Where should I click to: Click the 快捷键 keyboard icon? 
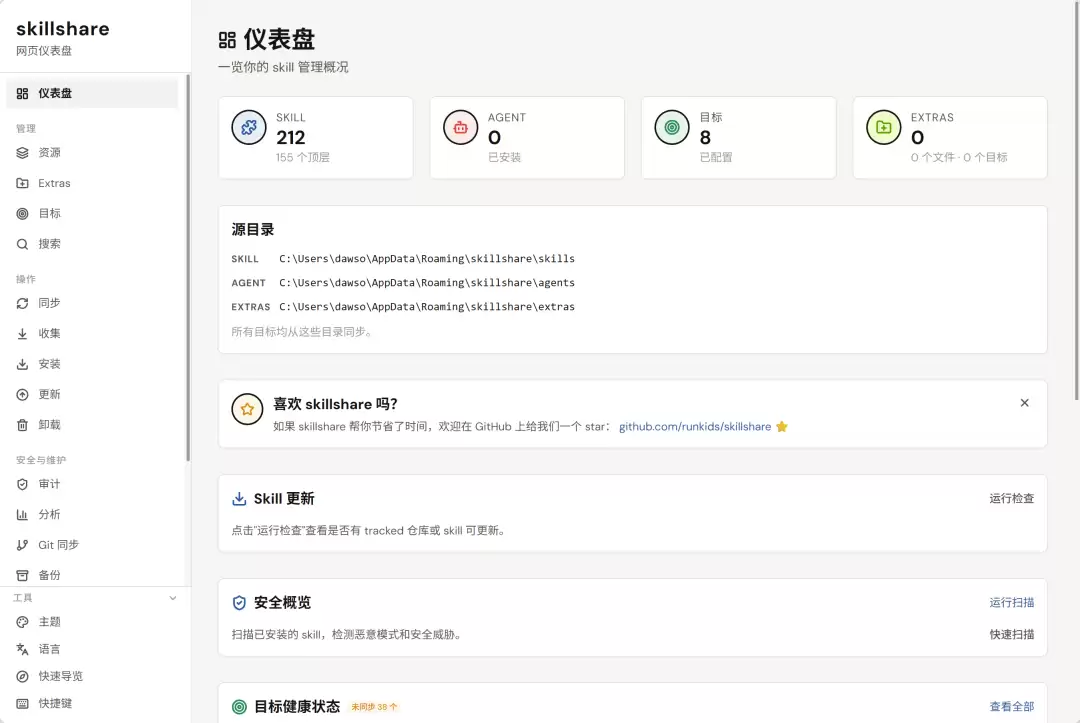coord(22,703)
